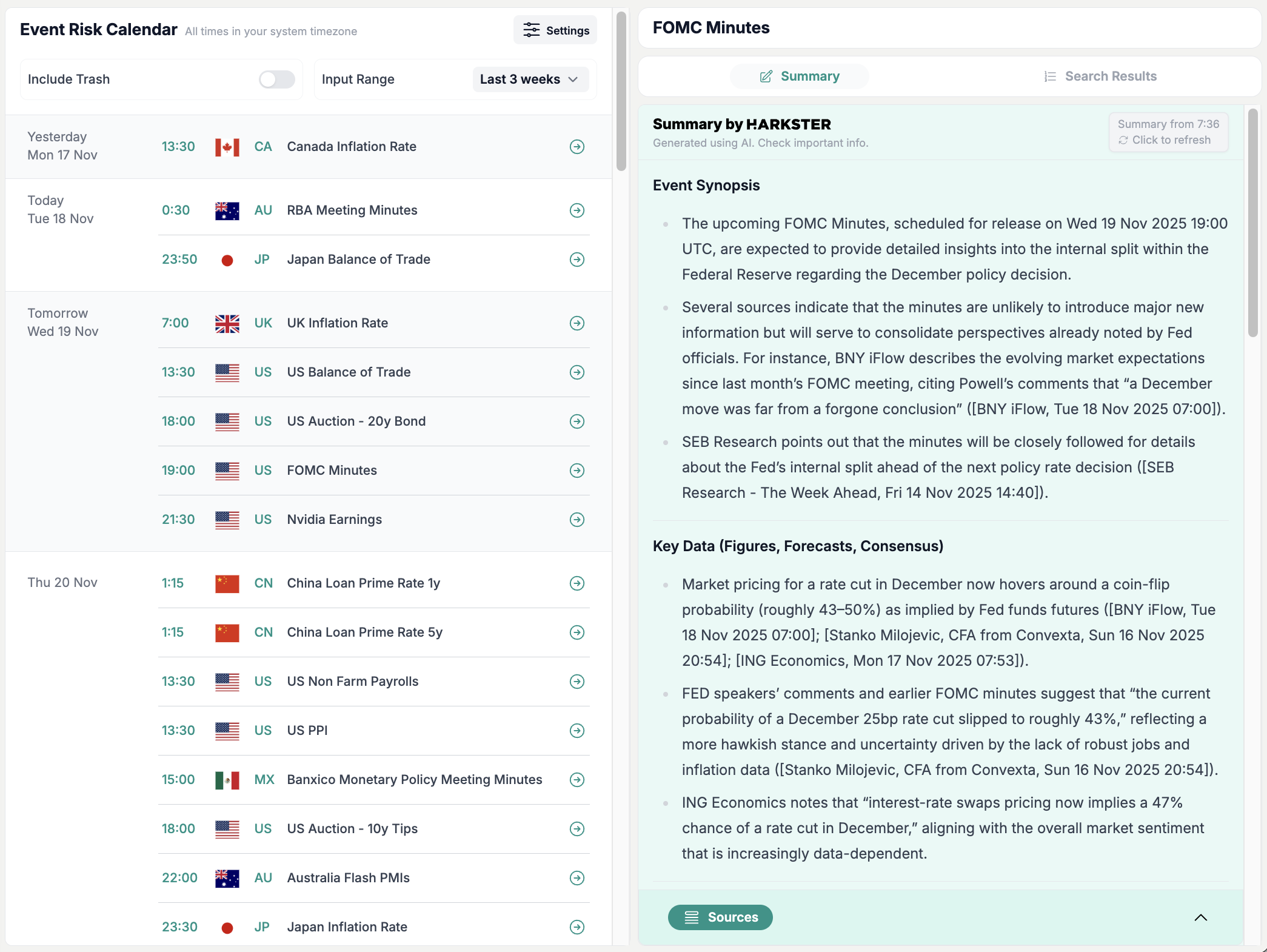Open details arrow for Japan Balance of Trade
1267x952 pixels.
(x=577, y=260)
